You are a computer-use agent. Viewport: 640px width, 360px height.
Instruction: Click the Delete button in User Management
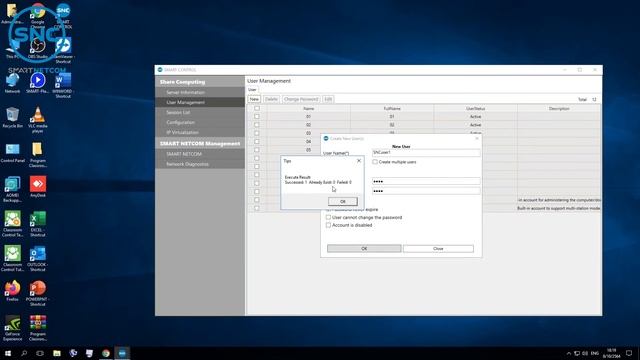click(271, 99)
